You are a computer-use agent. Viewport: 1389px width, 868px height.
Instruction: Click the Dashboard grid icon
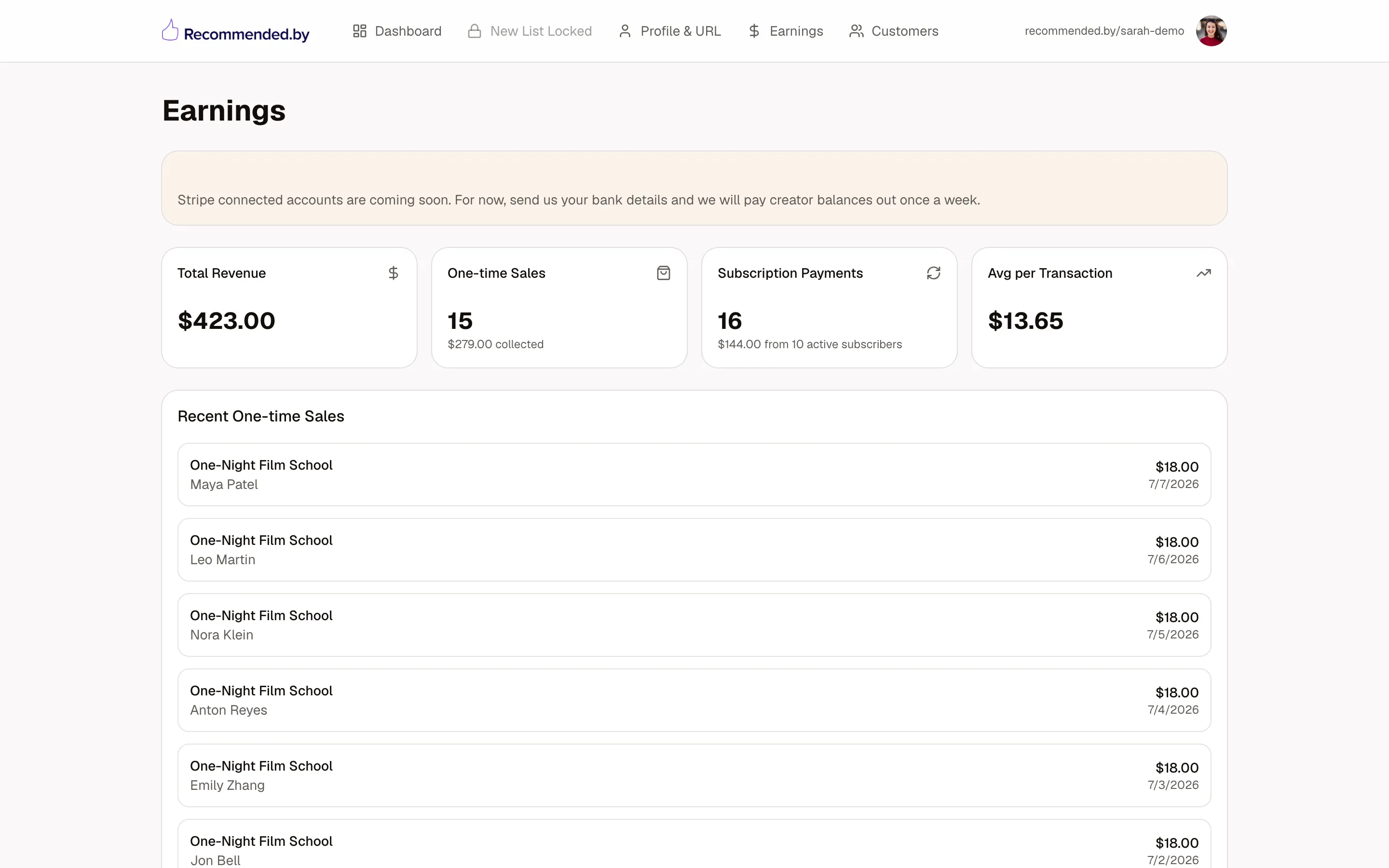point(359,31)
